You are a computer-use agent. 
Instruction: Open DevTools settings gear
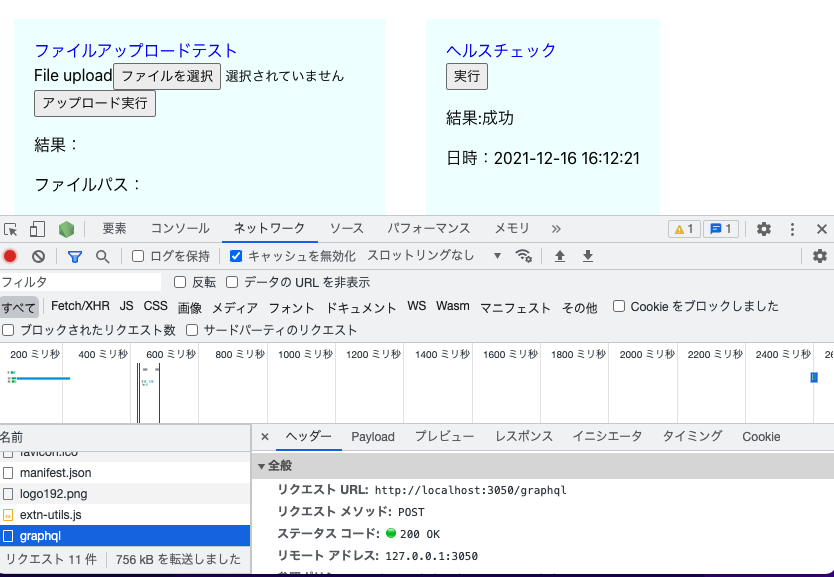click(764, 229)
